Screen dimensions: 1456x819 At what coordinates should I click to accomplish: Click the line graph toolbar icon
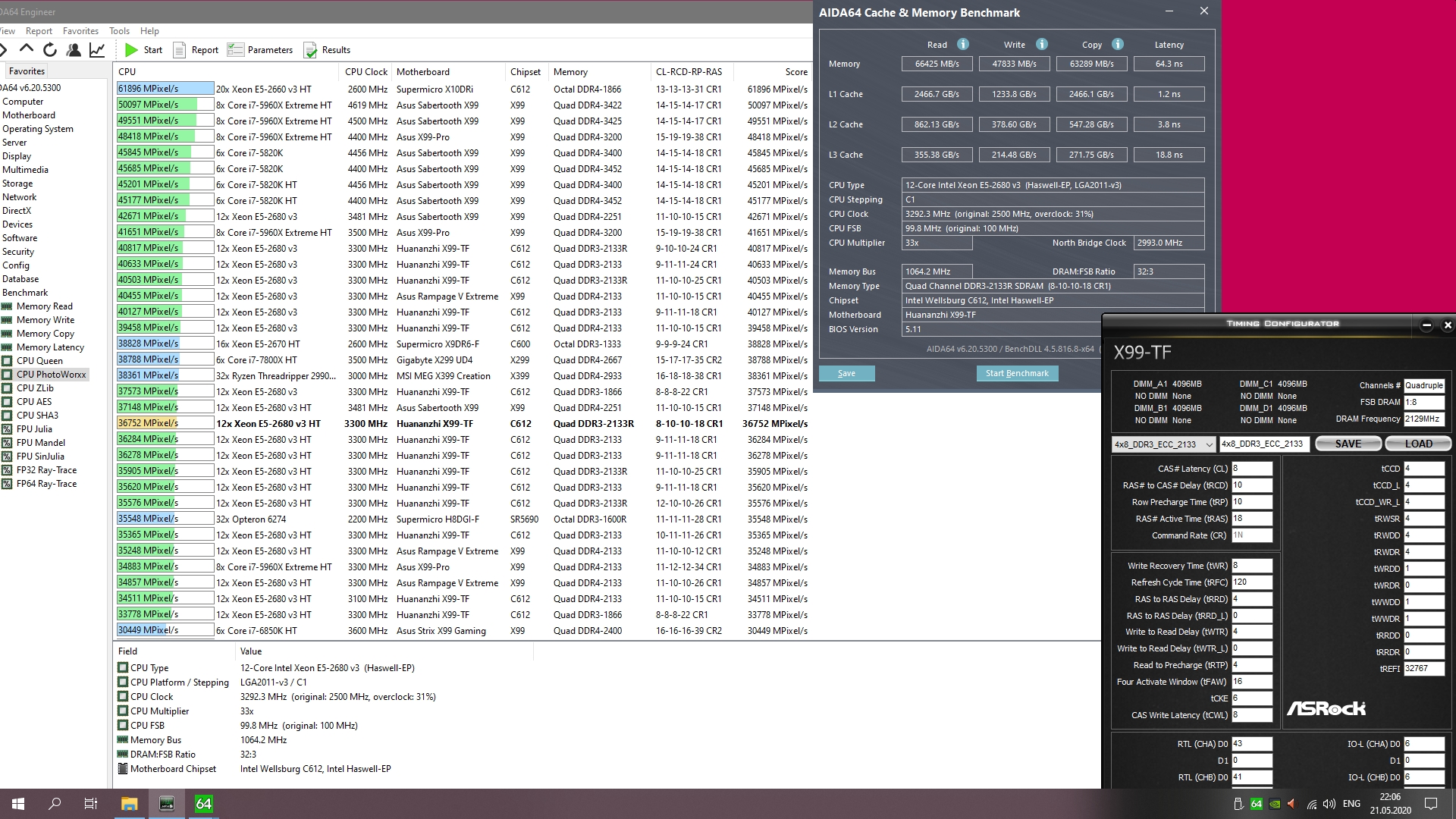(97, 50)
